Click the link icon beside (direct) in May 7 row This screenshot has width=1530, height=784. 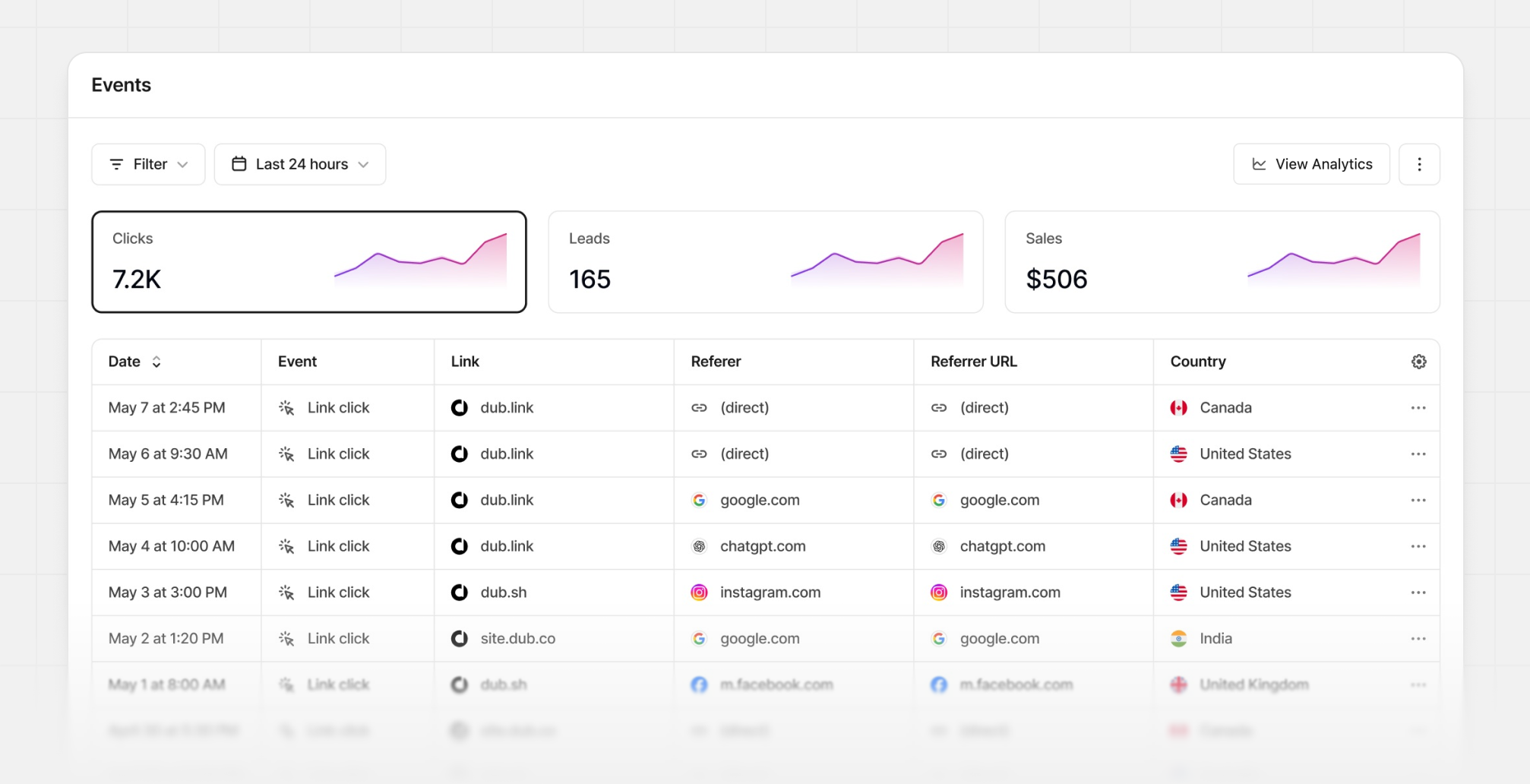(700, 407)
